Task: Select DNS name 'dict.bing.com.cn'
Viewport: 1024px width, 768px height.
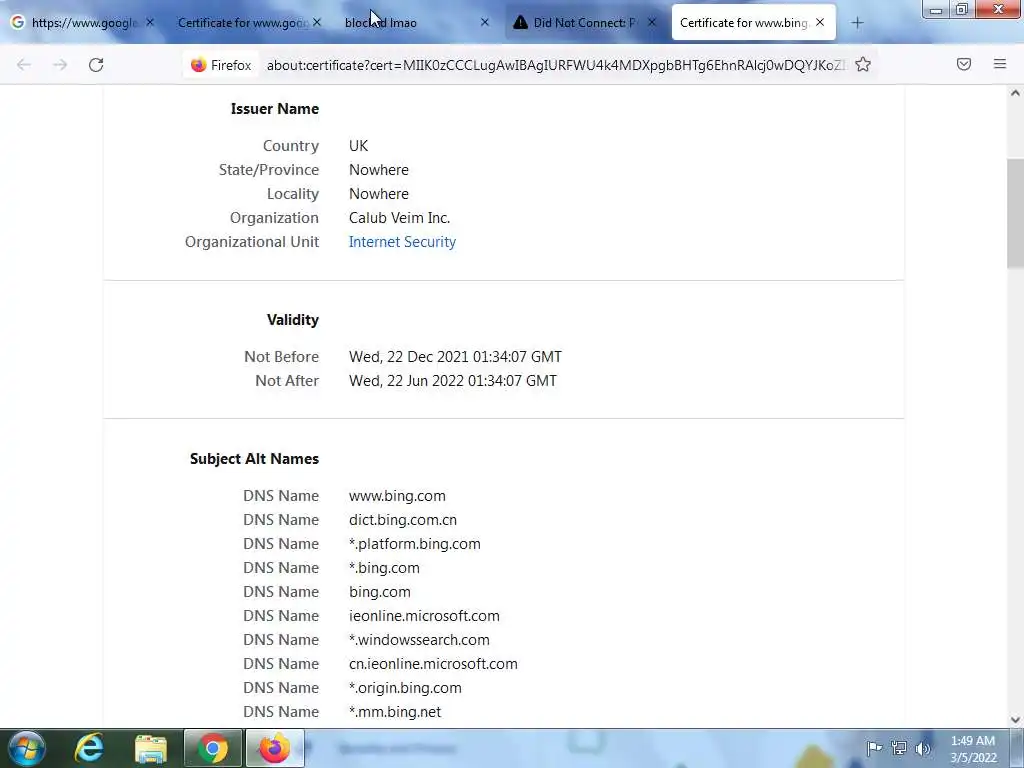Action: point(403,520)
